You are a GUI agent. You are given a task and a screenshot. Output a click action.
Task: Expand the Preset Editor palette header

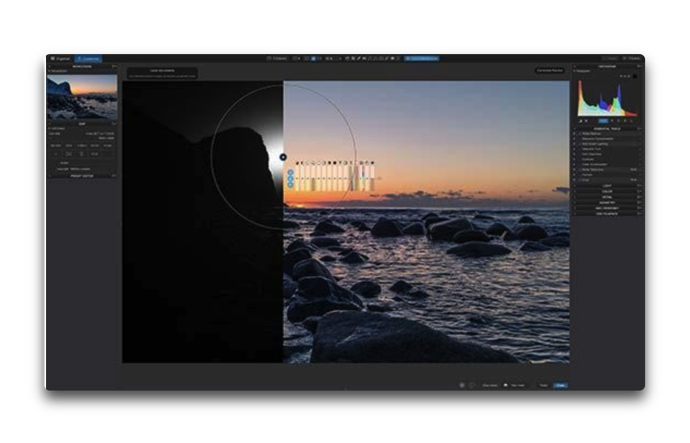[x=82, y=176]
